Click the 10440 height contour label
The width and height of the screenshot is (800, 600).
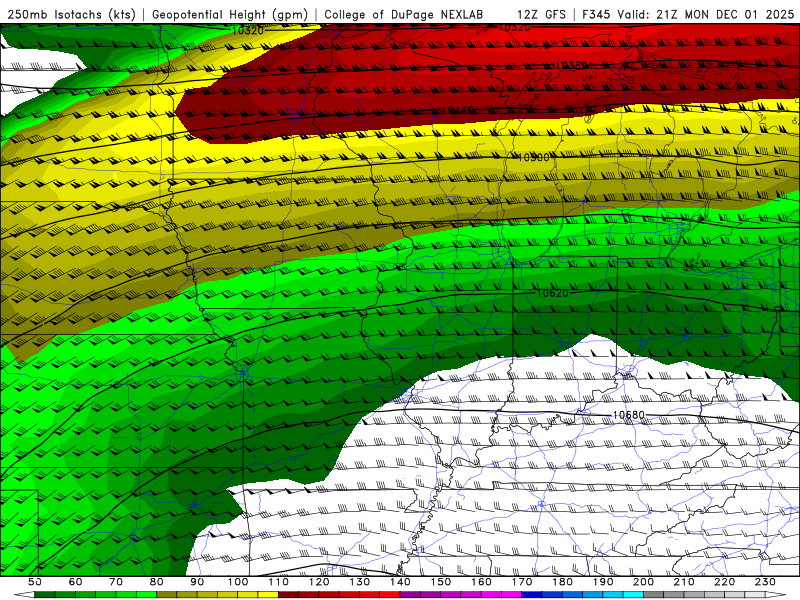(457, 110)
